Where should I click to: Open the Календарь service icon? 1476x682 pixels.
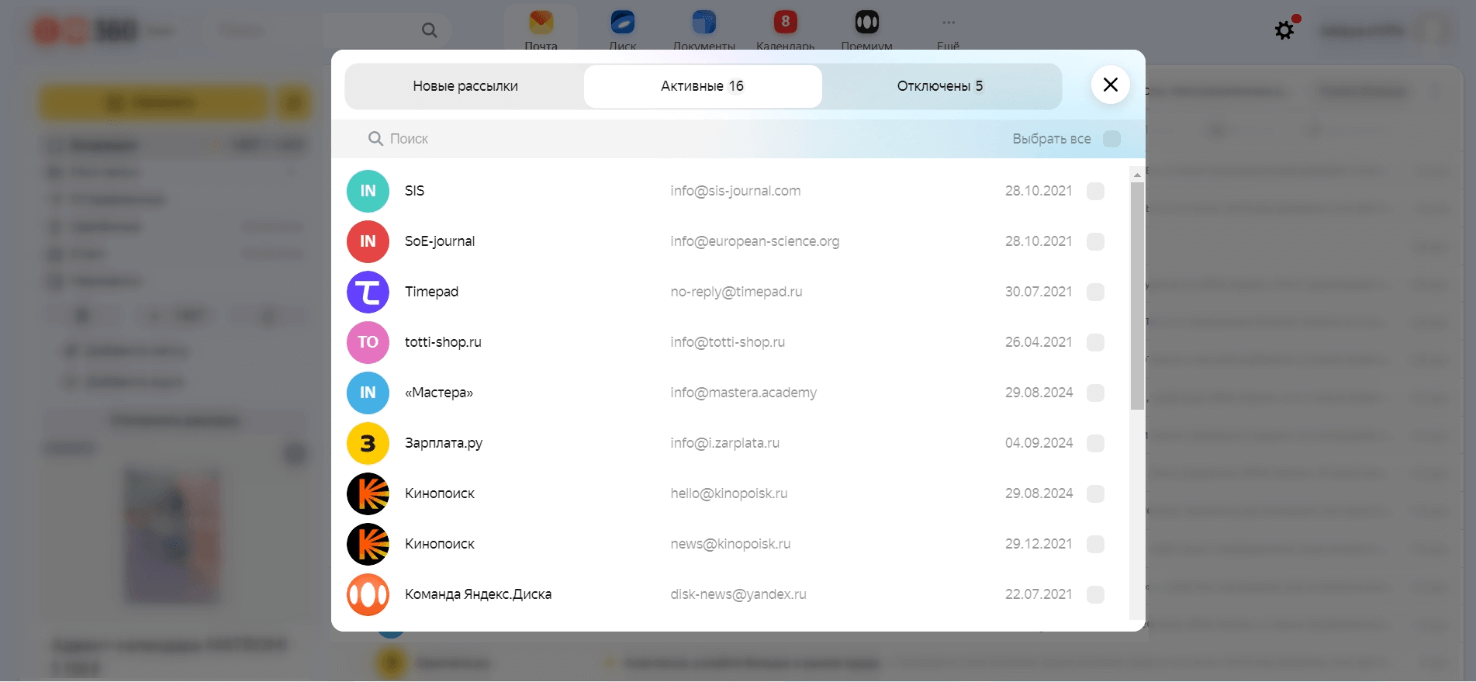pos(785,22)
